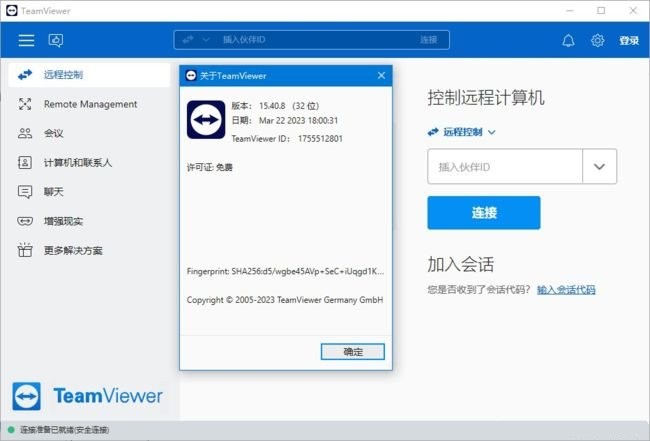The width and height of the screenshot is (650, 441).
Task: Click the connection ready status text
Action: (65, 430)
